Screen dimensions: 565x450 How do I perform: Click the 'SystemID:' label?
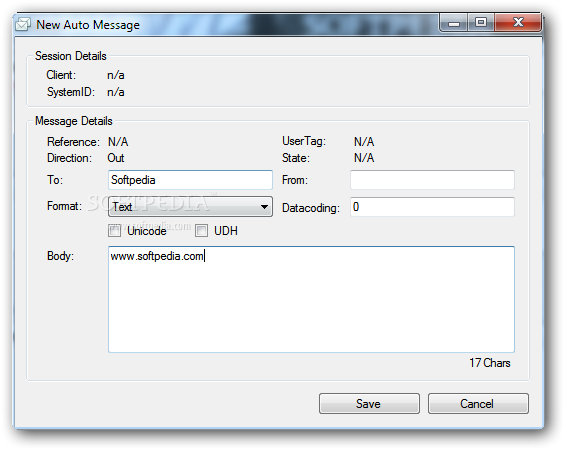coord(71,92)
